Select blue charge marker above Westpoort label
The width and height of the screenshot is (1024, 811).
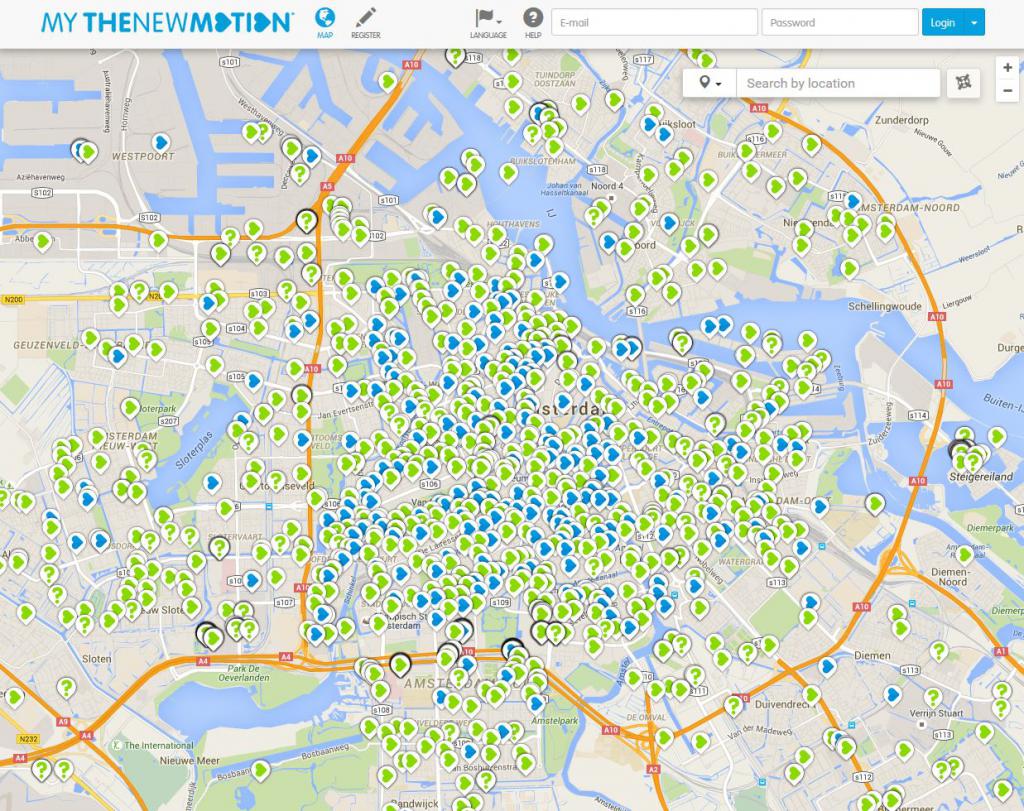tap(161, 141)
